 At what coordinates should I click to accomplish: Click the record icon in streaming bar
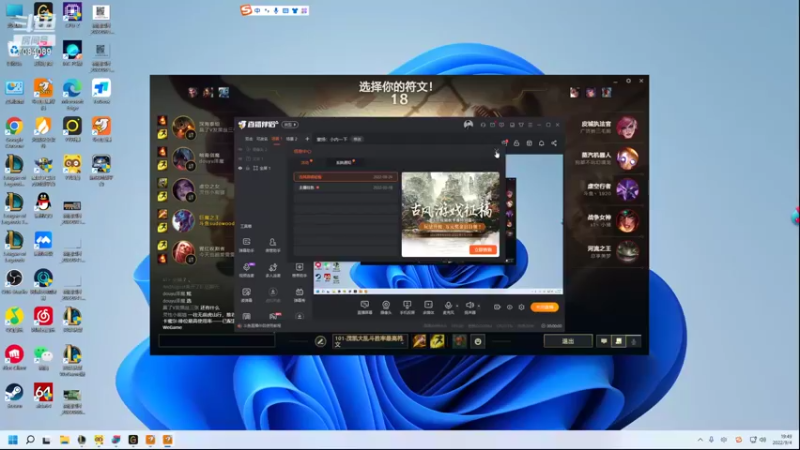(428, 307)
